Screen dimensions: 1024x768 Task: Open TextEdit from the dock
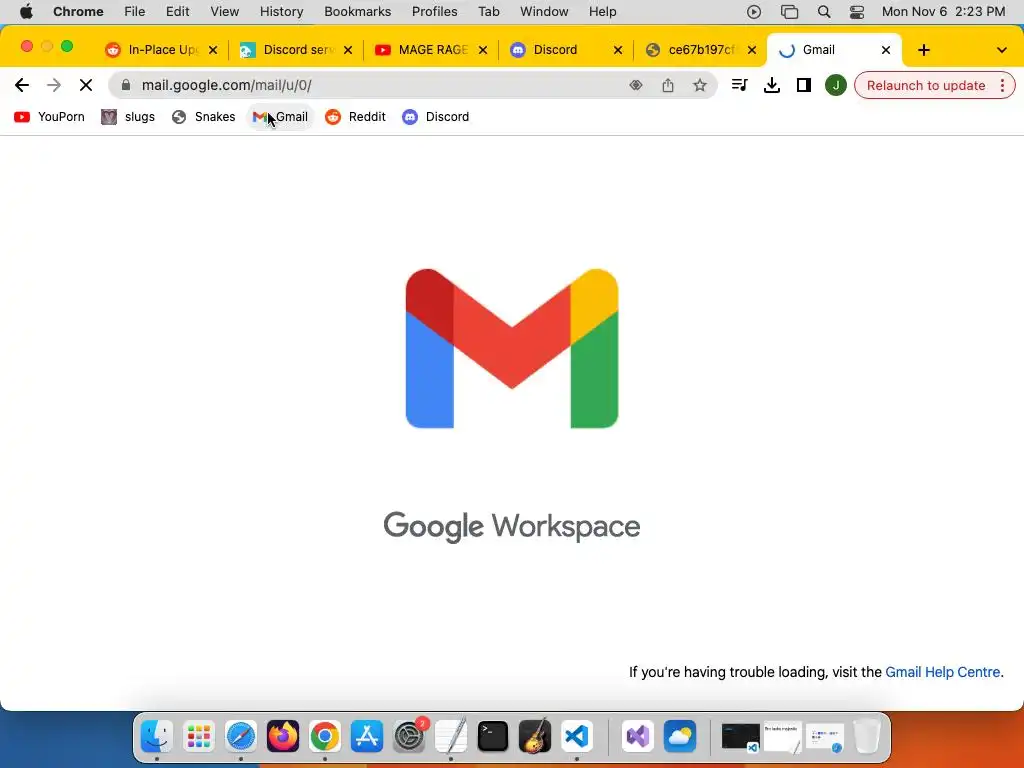(x=451, y=737)
